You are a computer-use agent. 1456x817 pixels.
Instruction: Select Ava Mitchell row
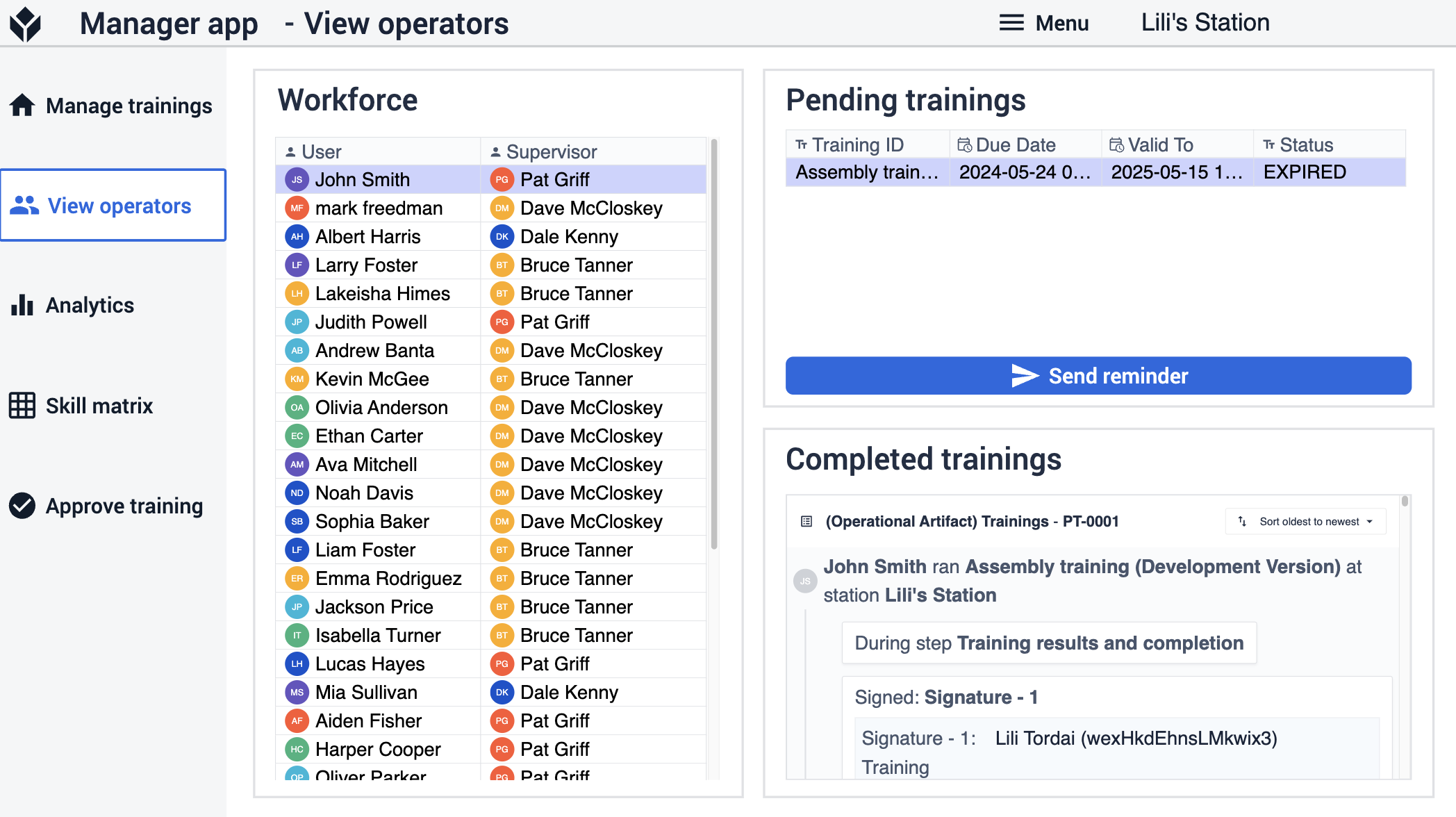pos(490,464)
